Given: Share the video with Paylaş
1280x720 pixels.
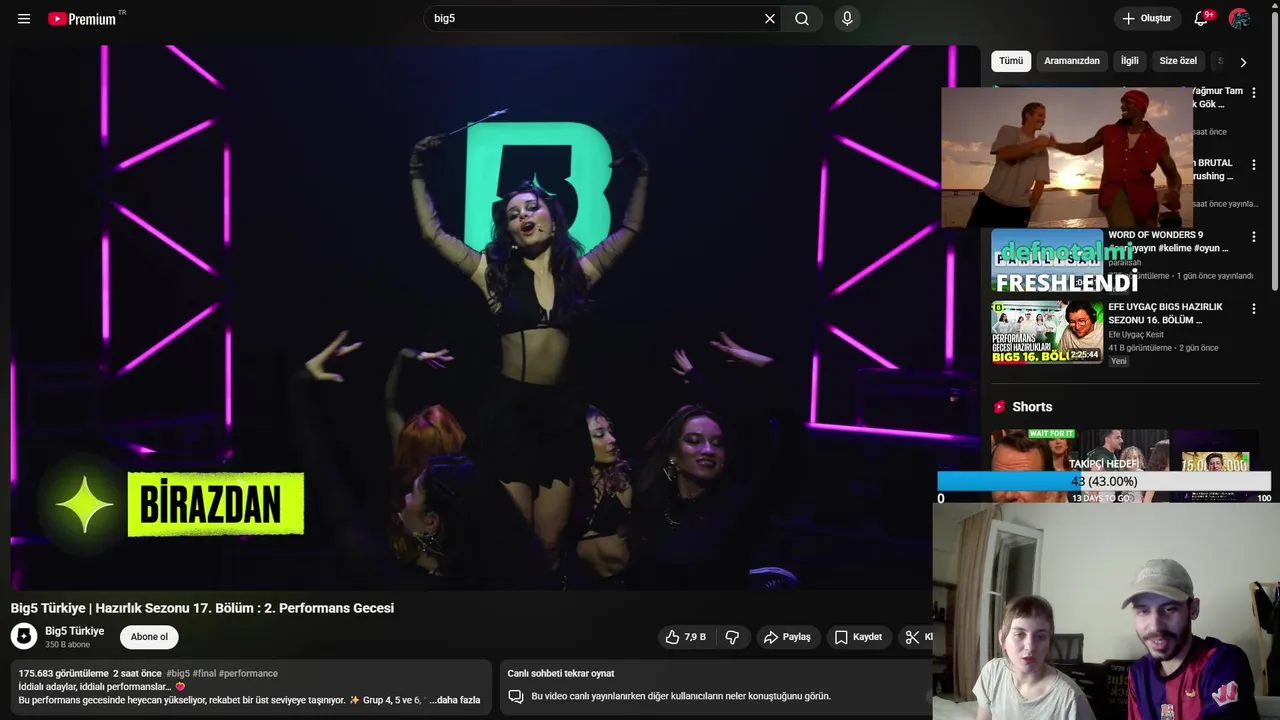Looking at the screenshot, I should [787, 637].
